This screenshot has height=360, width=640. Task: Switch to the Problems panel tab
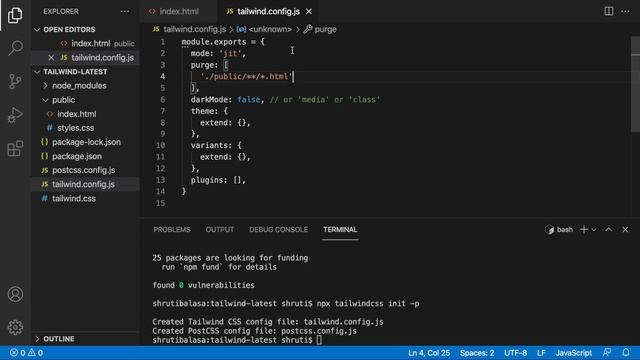(x=172, y=229)
